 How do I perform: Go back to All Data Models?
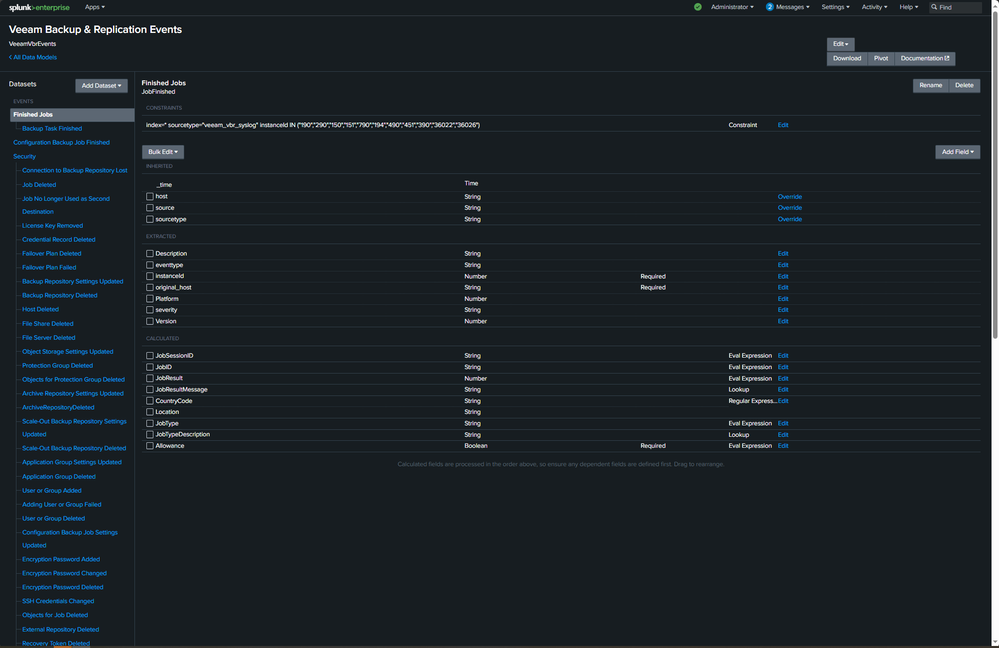pos(33,57)
